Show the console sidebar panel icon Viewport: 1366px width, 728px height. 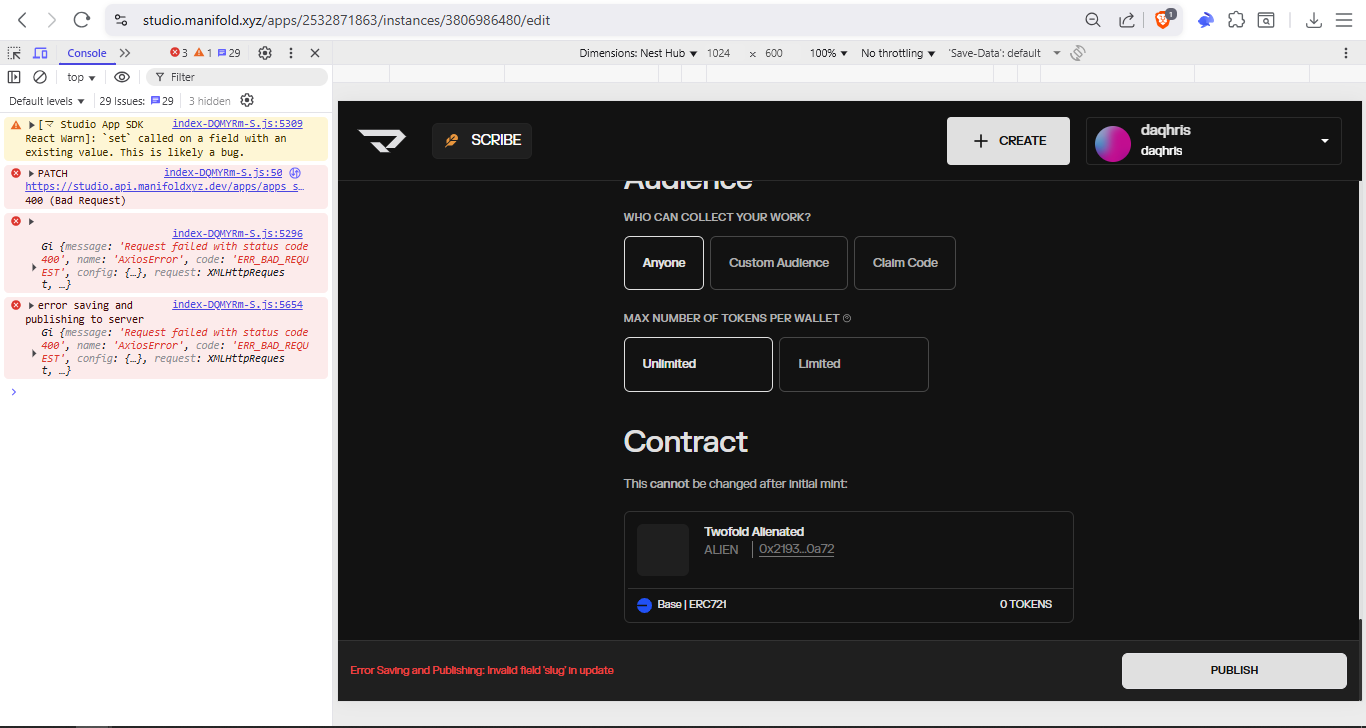pyautogui.click(x=14, y=77)
